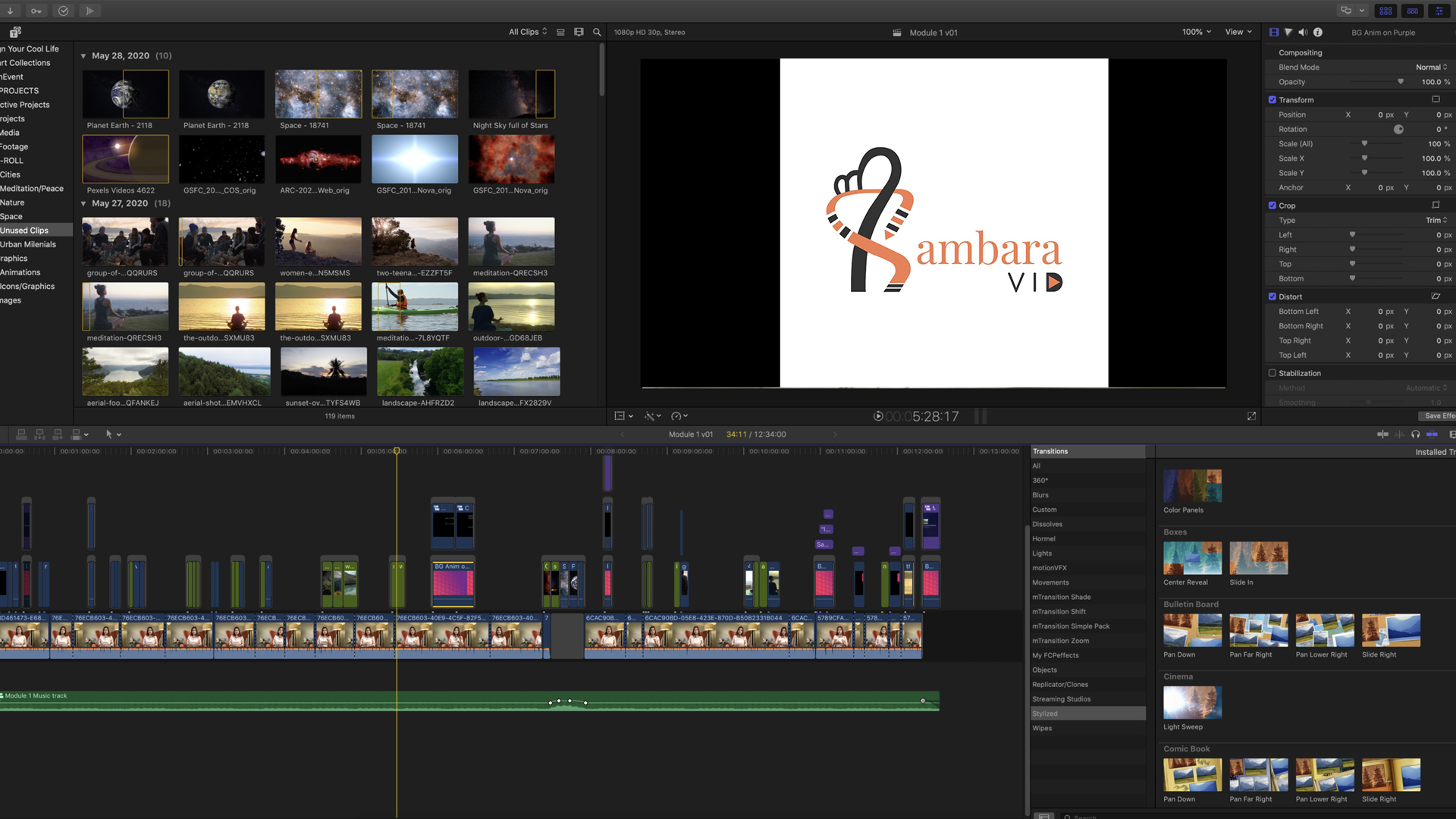Reset Transform section icon
1456x819 pixels.
(1436, 99)
